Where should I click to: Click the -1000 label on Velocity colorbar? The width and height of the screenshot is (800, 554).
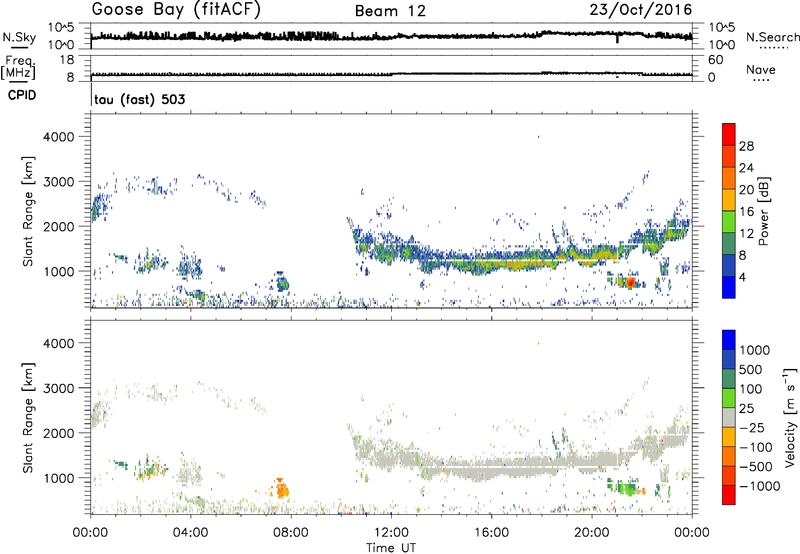[759, 486]
